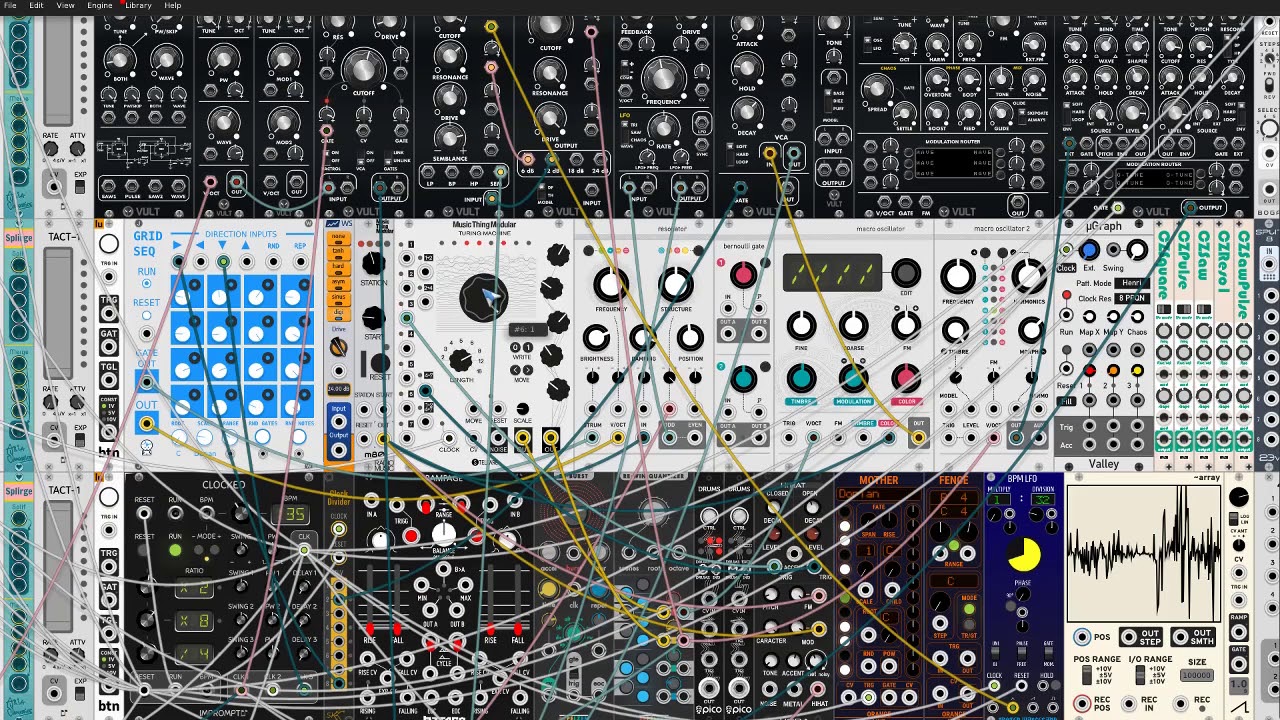Click ~array SIZE field showing 100000
The image size is (1280, 720).
[x=1197, y=675]
